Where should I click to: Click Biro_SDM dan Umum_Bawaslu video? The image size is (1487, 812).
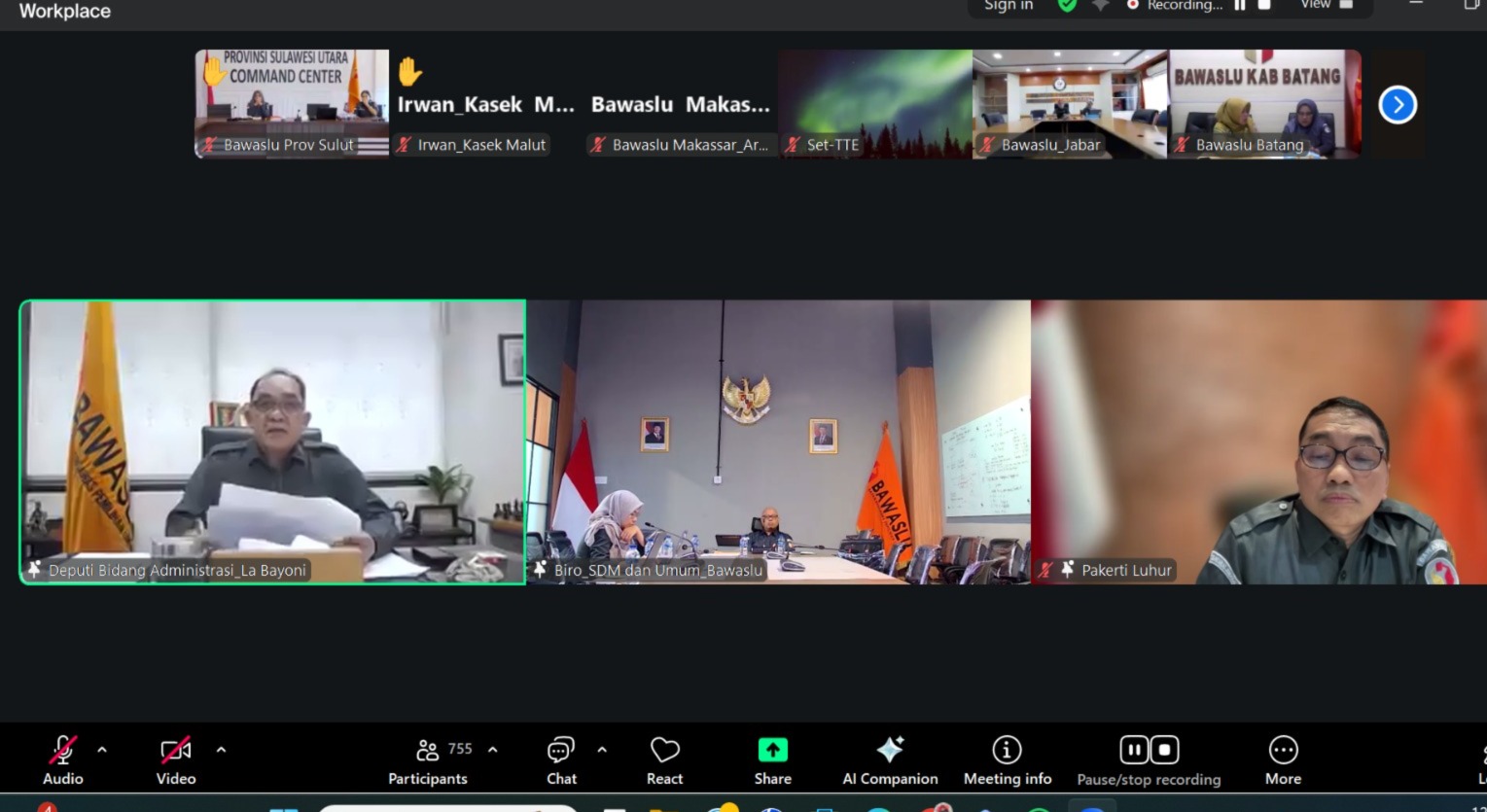(x=778, y=442)
